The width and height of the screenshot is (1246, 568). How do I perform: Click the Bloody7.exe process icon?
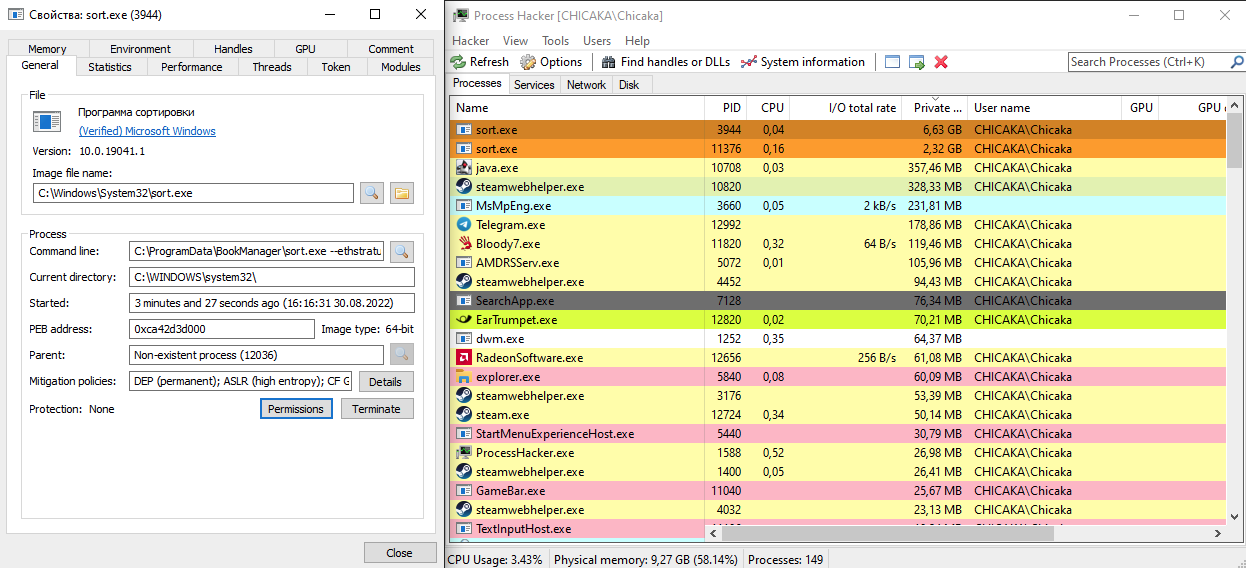click(x=464, y=244)
